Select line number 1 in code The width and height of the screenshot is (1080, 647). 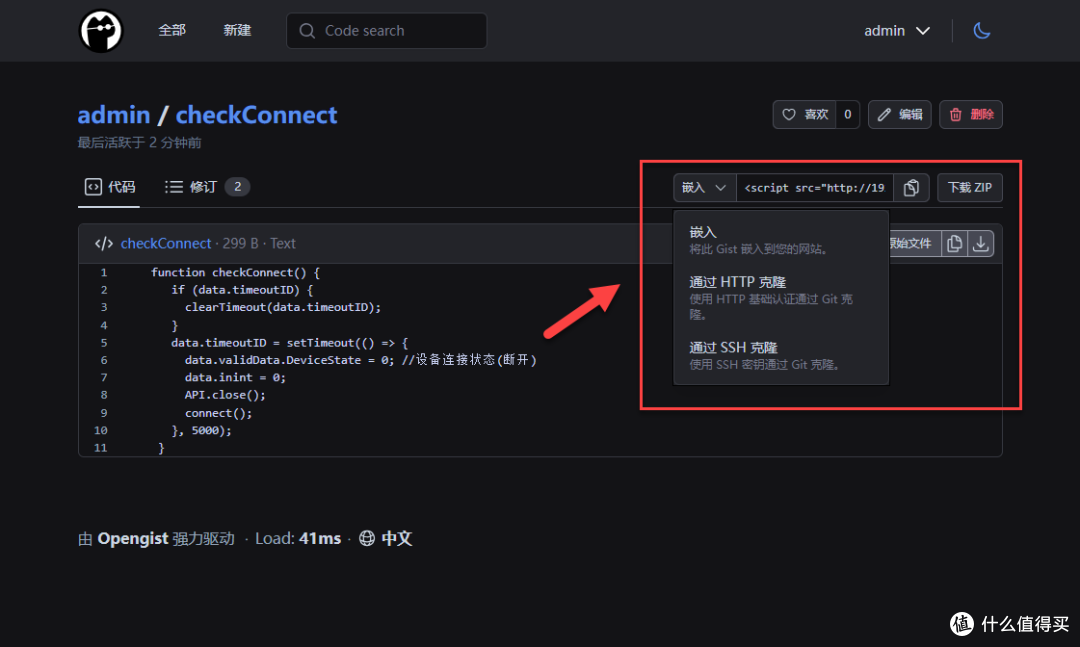(103, 272)
